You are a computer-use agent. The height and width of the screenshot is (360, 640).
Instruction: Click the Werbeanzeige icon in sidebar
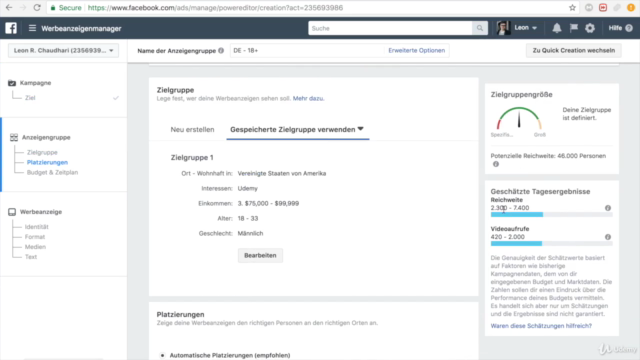click(12, 212)
